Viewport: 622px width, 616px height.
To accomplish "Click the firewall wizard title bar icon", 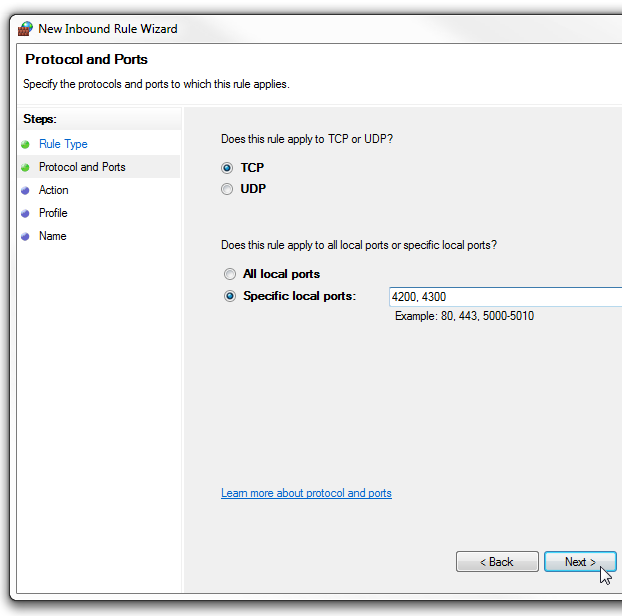I will tap(25, 29).
